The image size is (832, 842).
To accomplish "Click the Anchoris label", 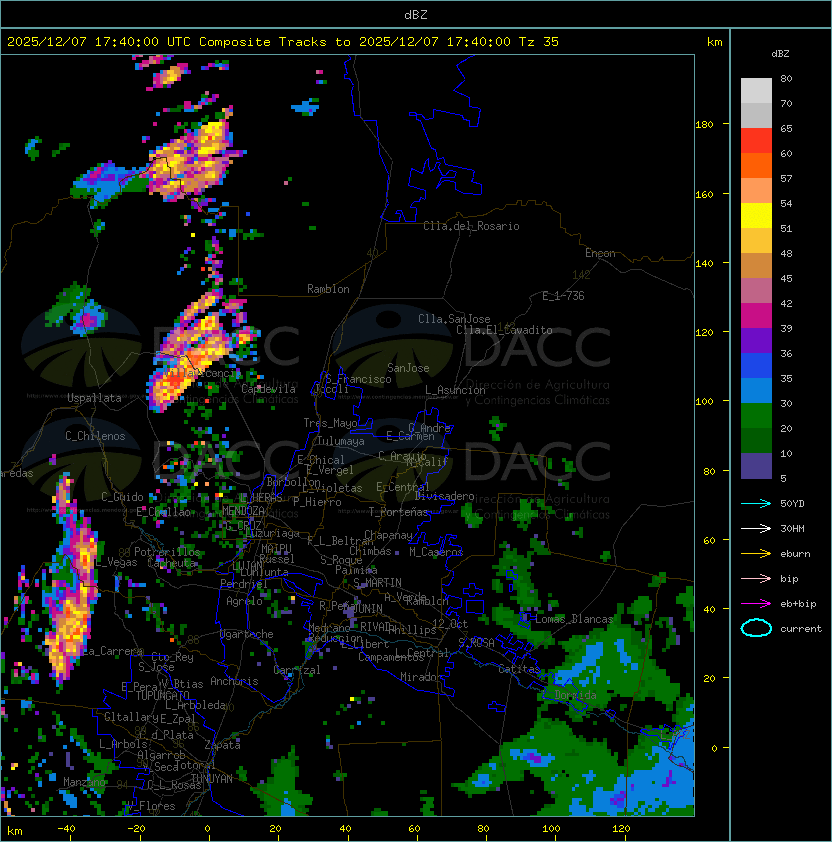I will click(x=234, y=681).
